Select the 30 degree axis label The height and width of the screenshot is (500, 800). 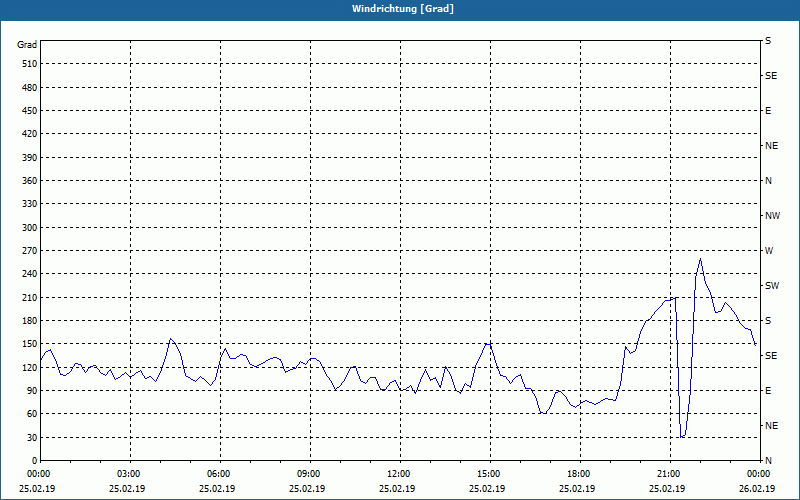pyautogui.click(x=32, y=437)
